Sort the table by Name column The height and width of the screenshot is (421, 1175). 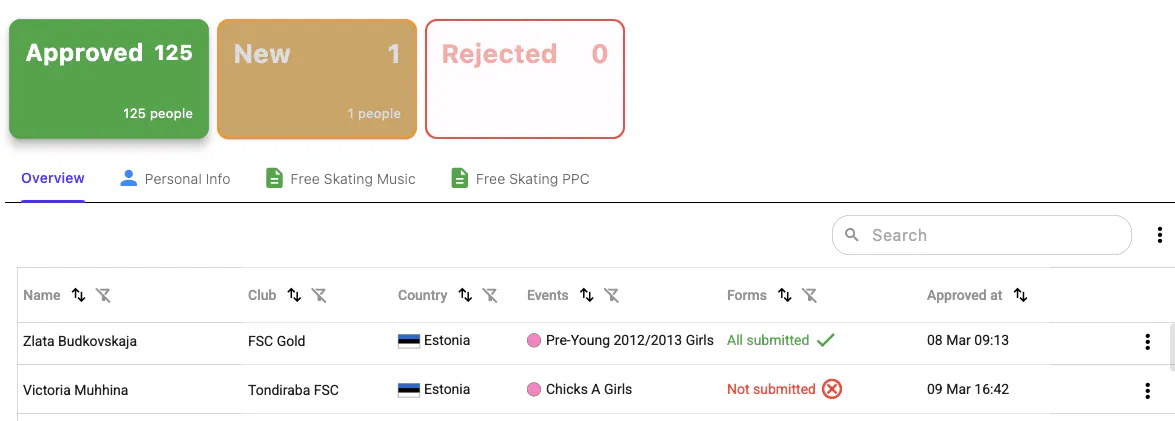click(79, 295)
